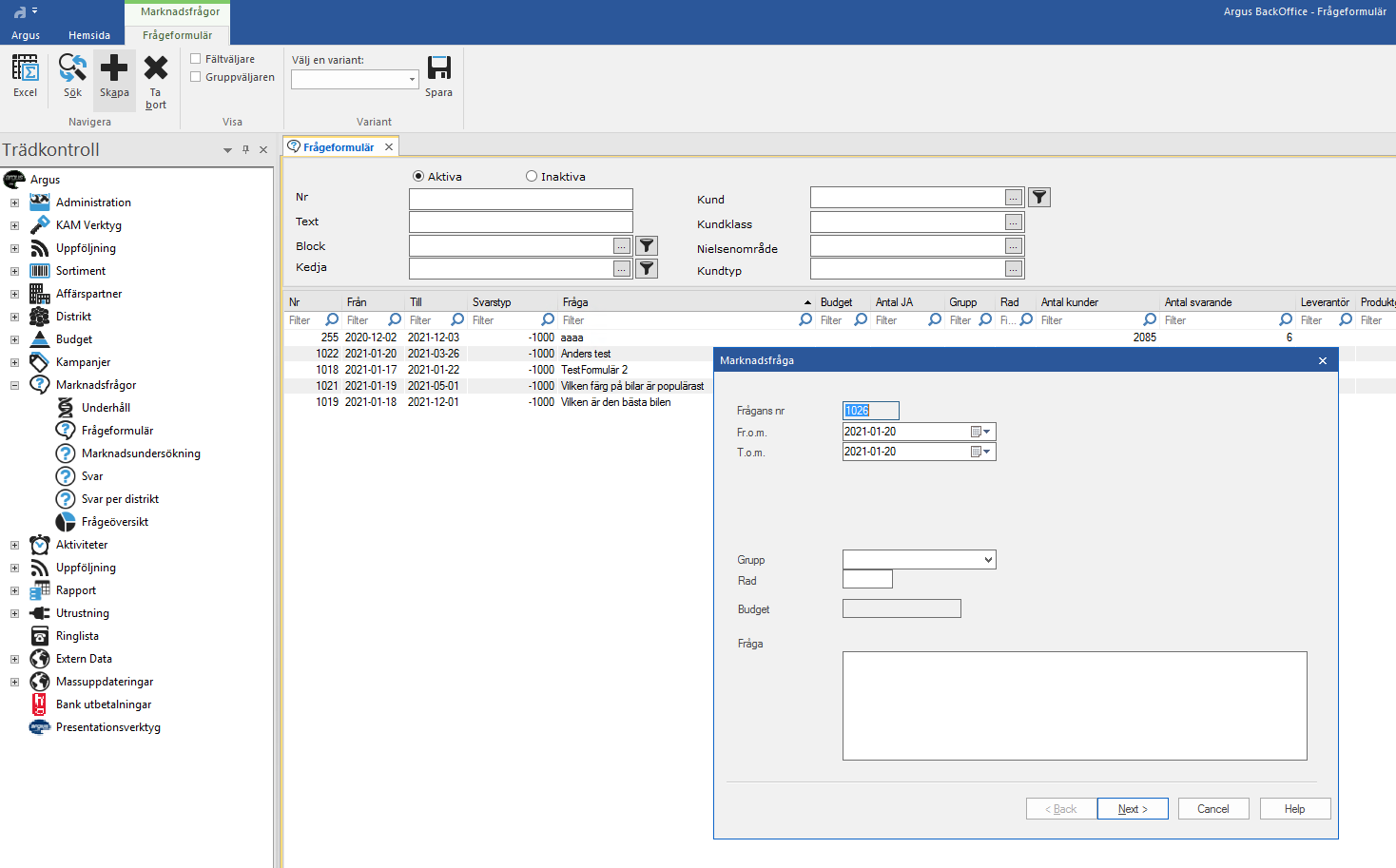
Task: Click browse button for Nielsenområde field
Action: [x=1014, y=246]
